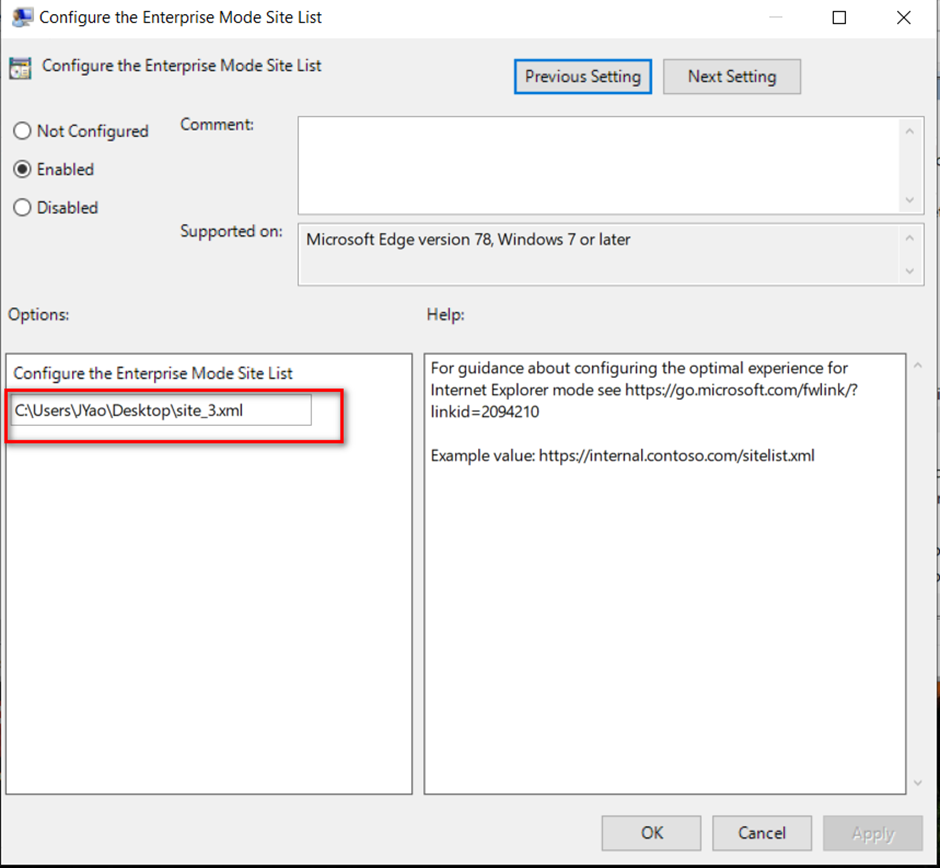Select the Enabled radio button
Screen dimensions: 940x868
(x=21, y=169)
